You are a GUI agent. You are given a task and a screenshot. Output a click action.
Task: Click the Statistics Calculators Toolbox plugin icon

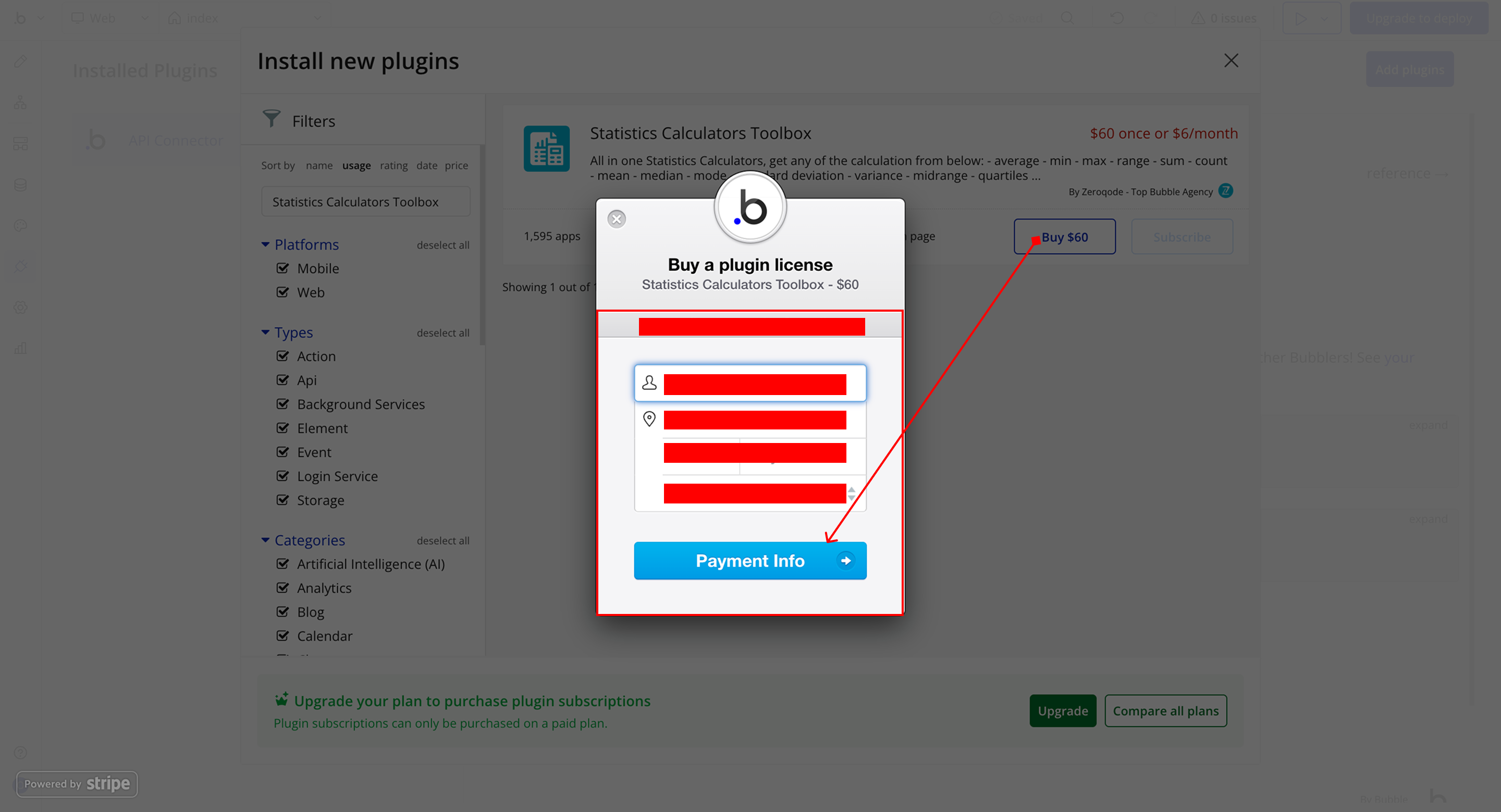(546, 149)
